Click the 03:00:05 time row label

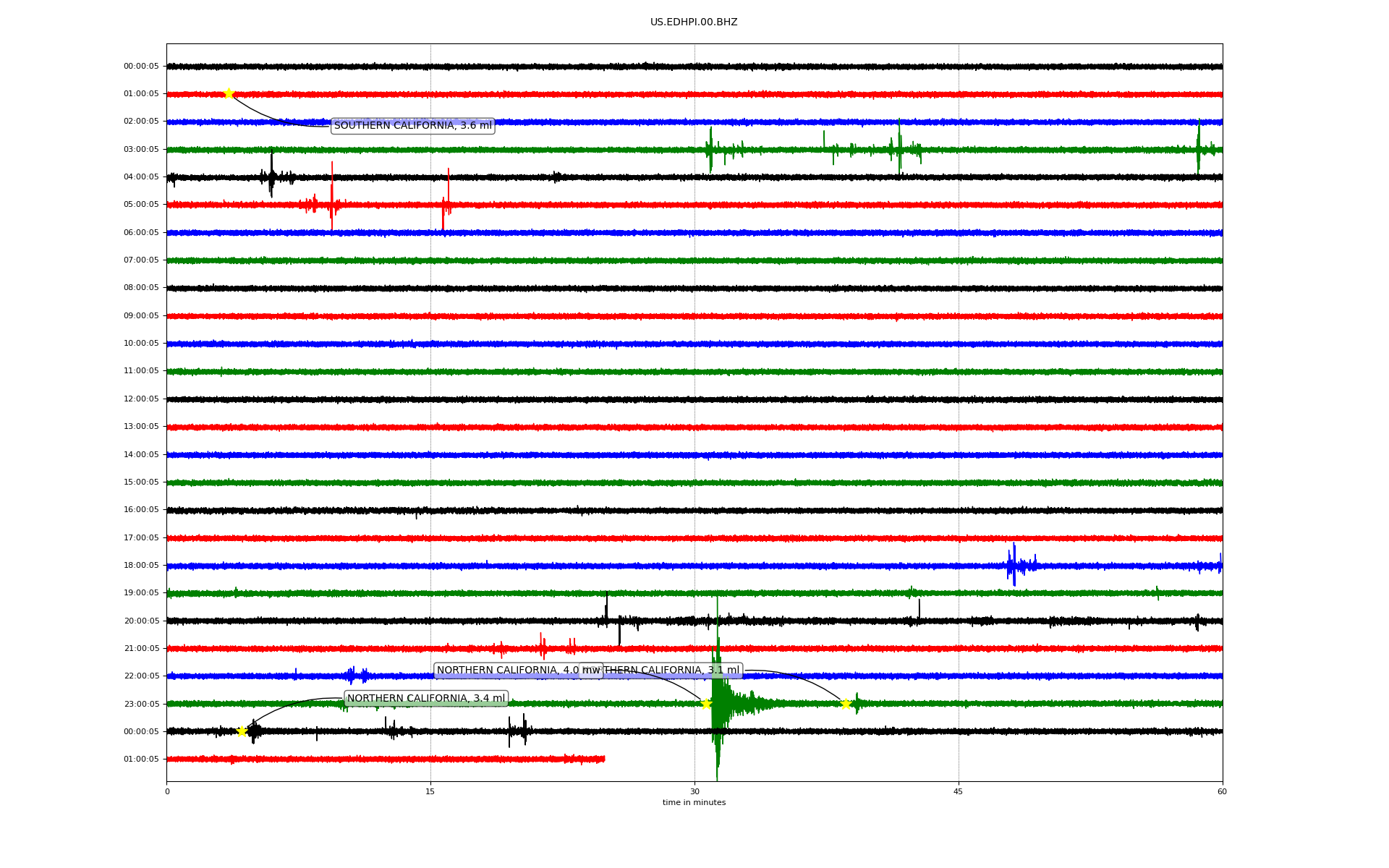click(141, 150)
